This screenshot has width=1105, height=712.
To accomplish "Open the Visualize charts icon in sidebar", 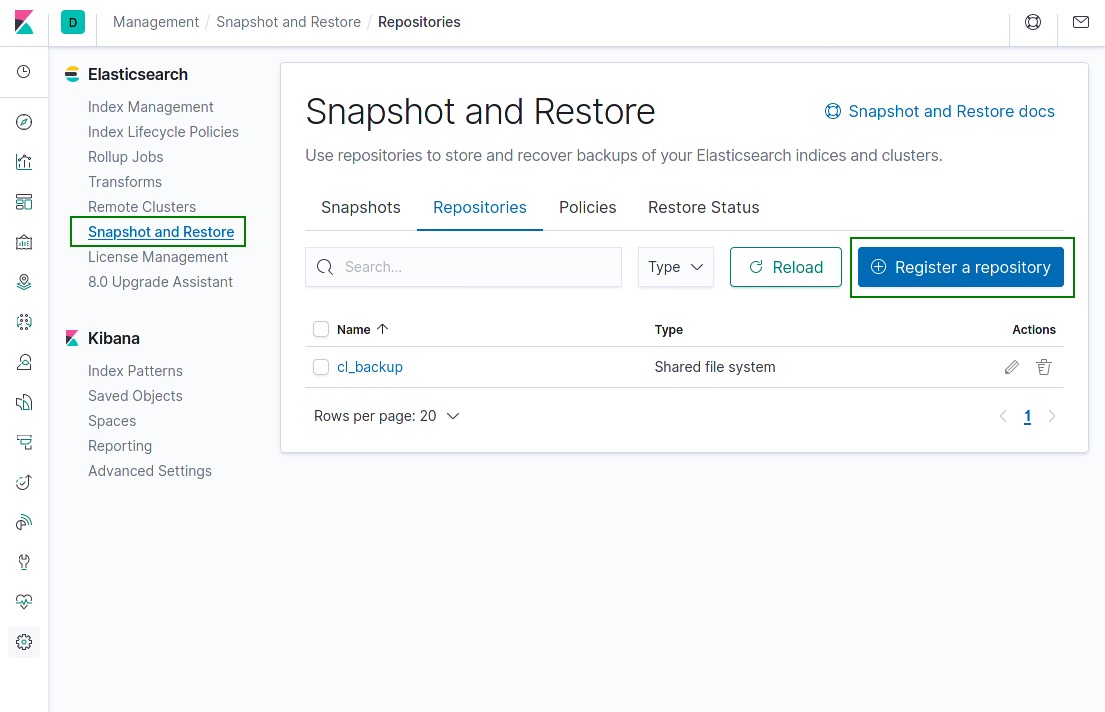I will coord(24,161).
